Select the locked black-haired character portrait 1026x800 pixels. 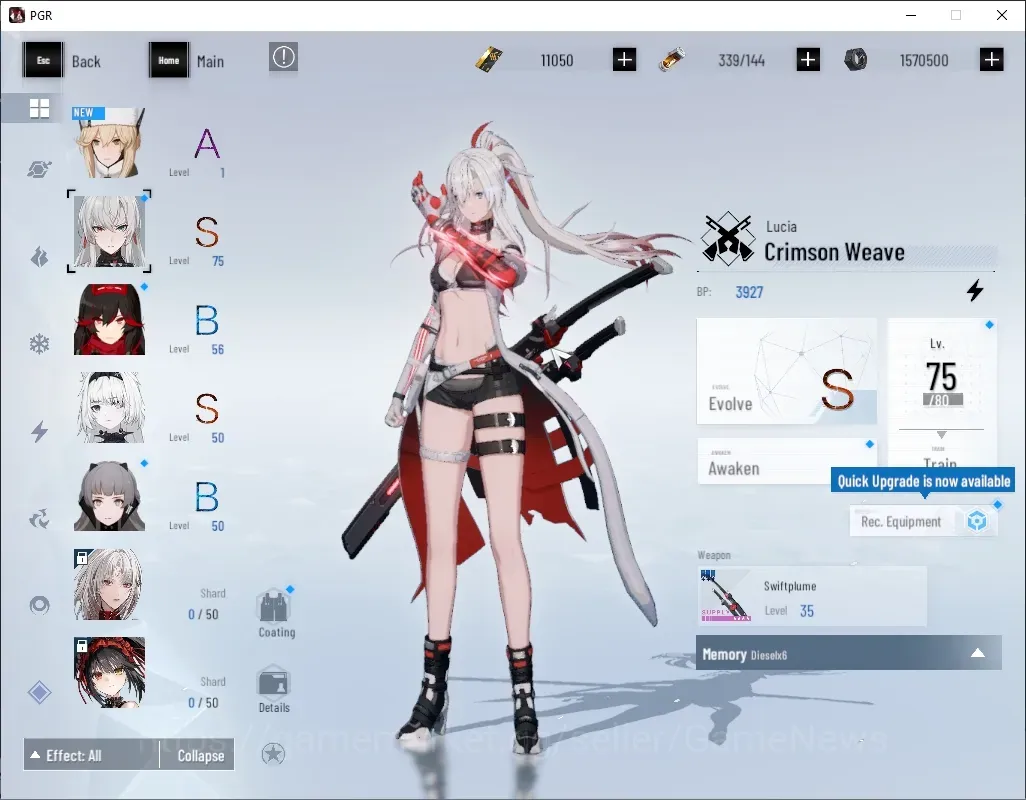tap(109, 672)
